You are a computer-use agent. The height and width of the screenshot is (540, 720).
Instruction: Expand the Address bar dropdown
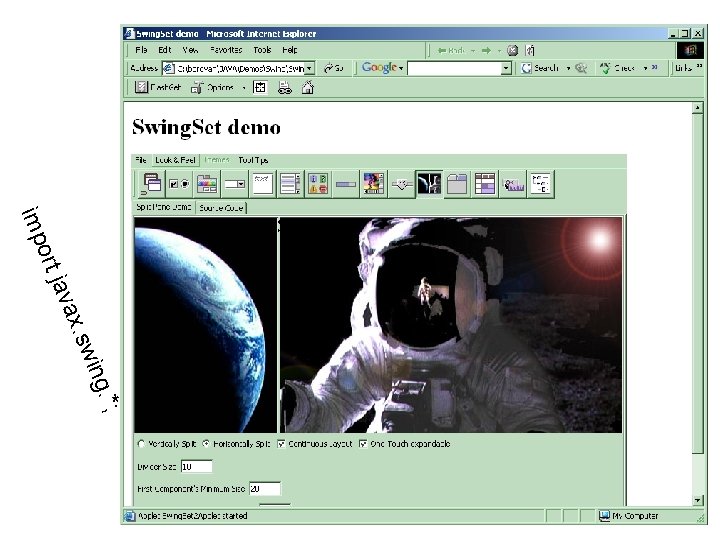[x=310, y=68]
